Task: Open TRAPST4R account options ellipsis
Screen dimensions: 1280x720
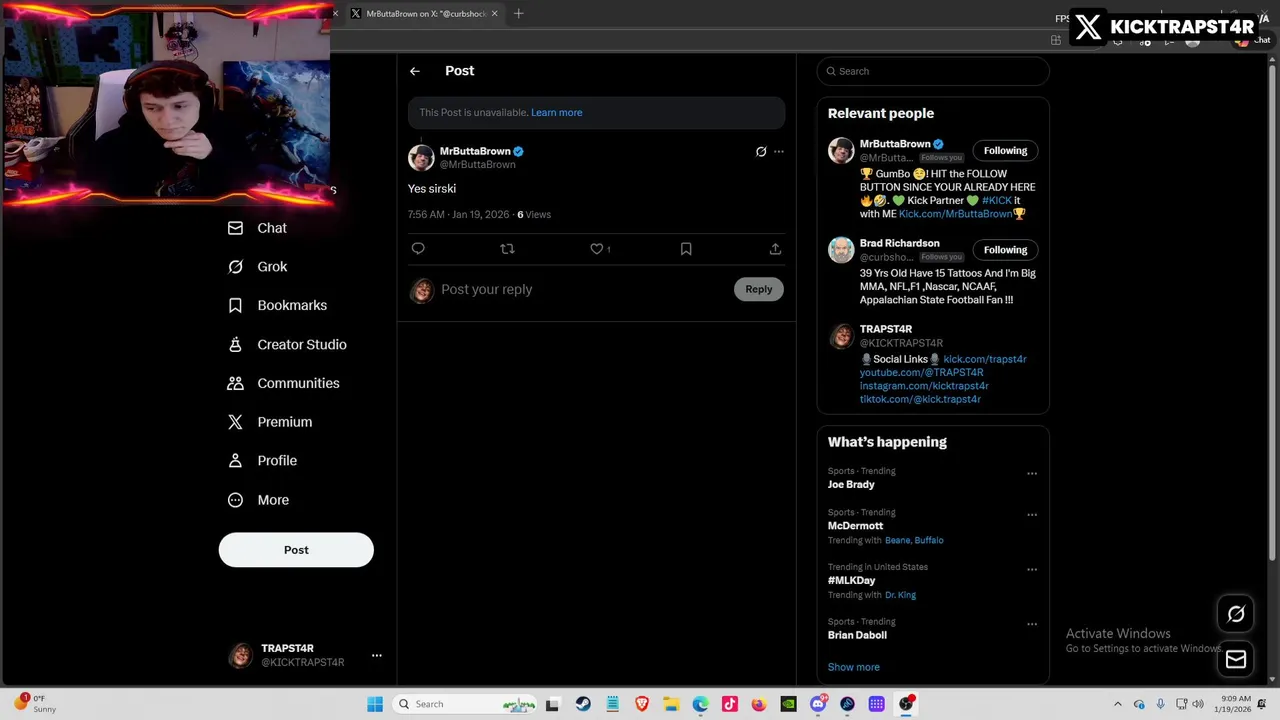Action: point(377,655)
